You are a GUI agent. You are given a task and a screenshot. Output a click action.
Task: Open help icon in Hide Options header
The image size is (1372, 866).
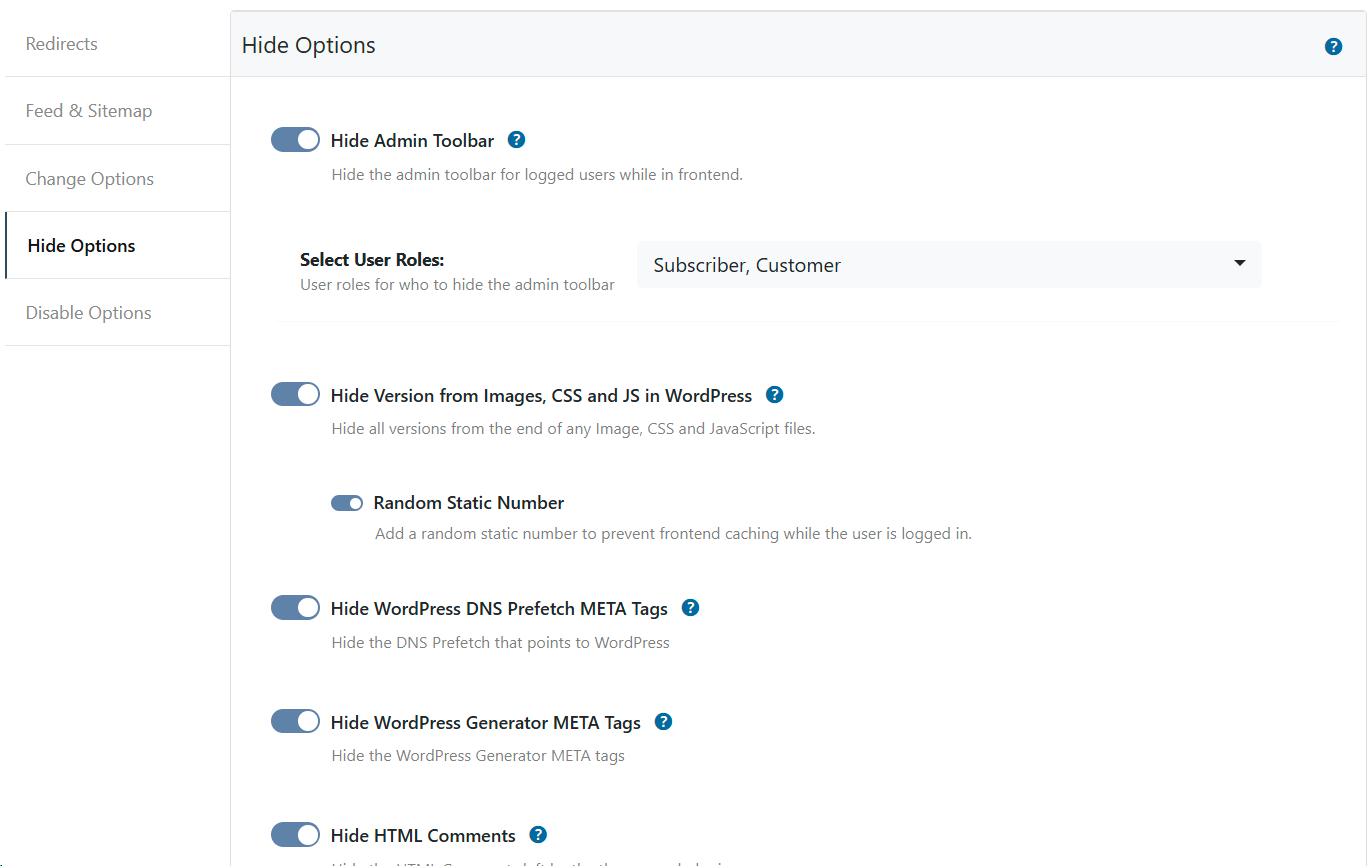pos(1333,46)
